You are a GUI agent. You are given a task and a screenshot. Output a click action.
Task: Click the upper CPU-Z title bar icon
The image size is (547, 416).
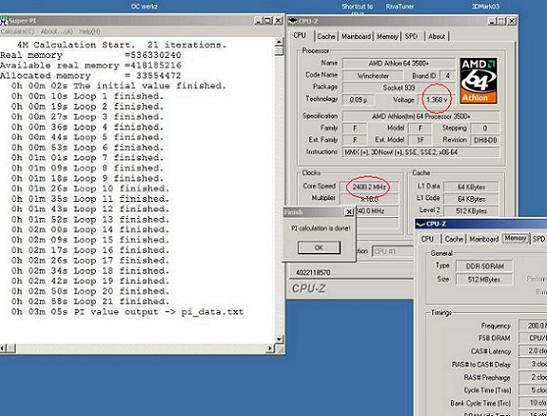pos(292,21)
